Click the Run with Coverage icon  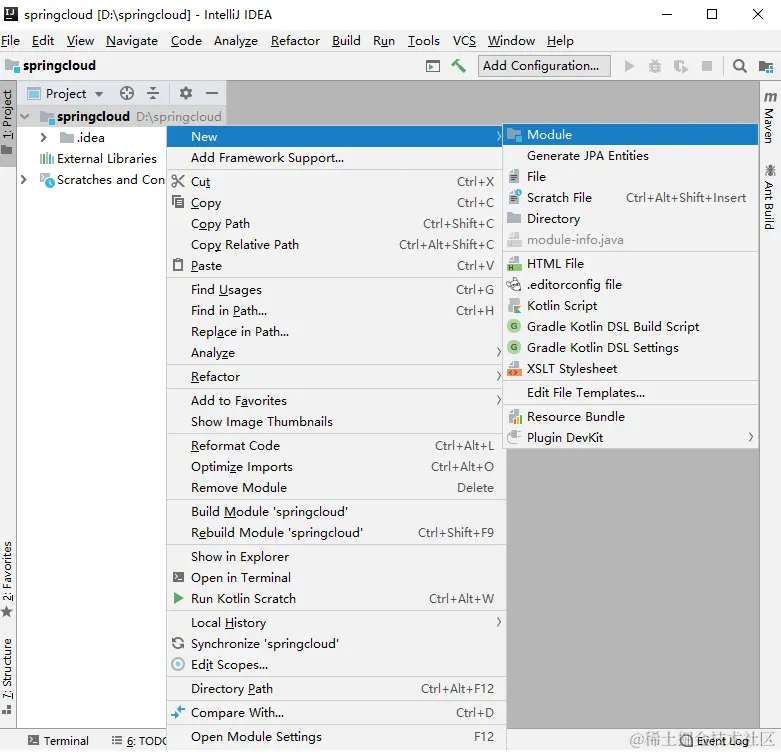pyautogui.click(x=680, y=66)
